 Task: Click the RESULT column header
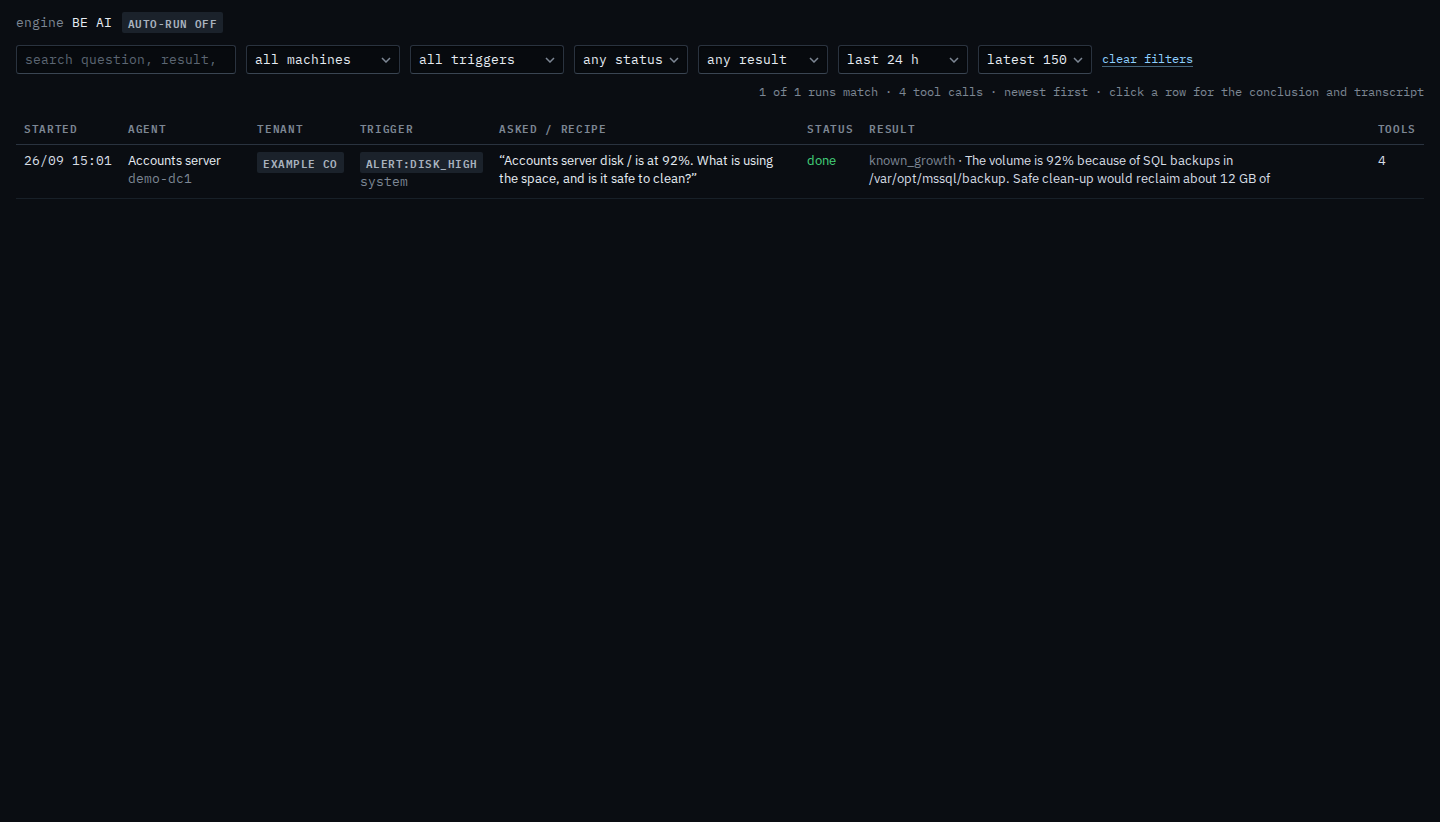click(892, 129)
